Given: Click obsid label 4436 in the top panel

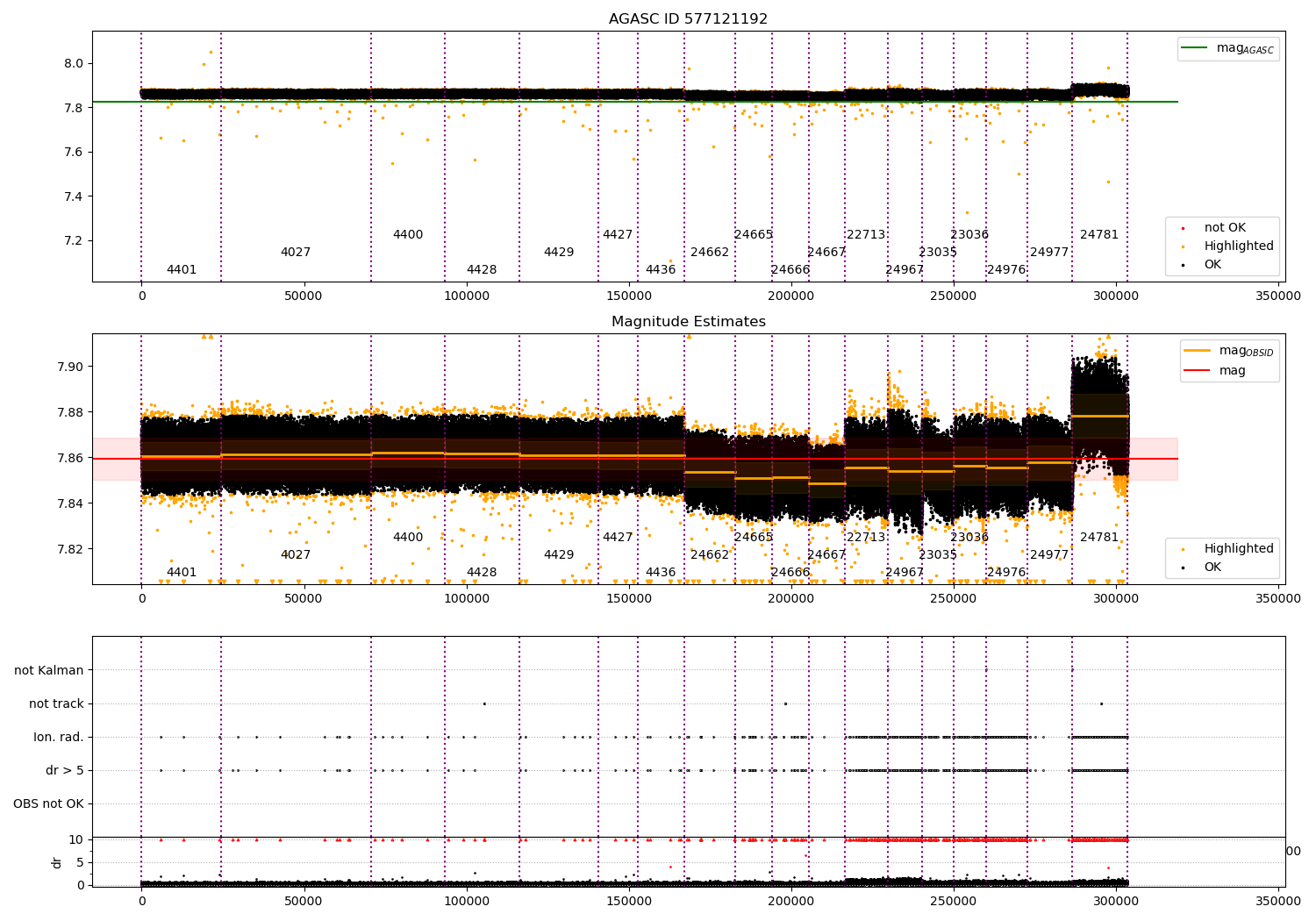Looking at the screenshot, I should pos(661,270).
